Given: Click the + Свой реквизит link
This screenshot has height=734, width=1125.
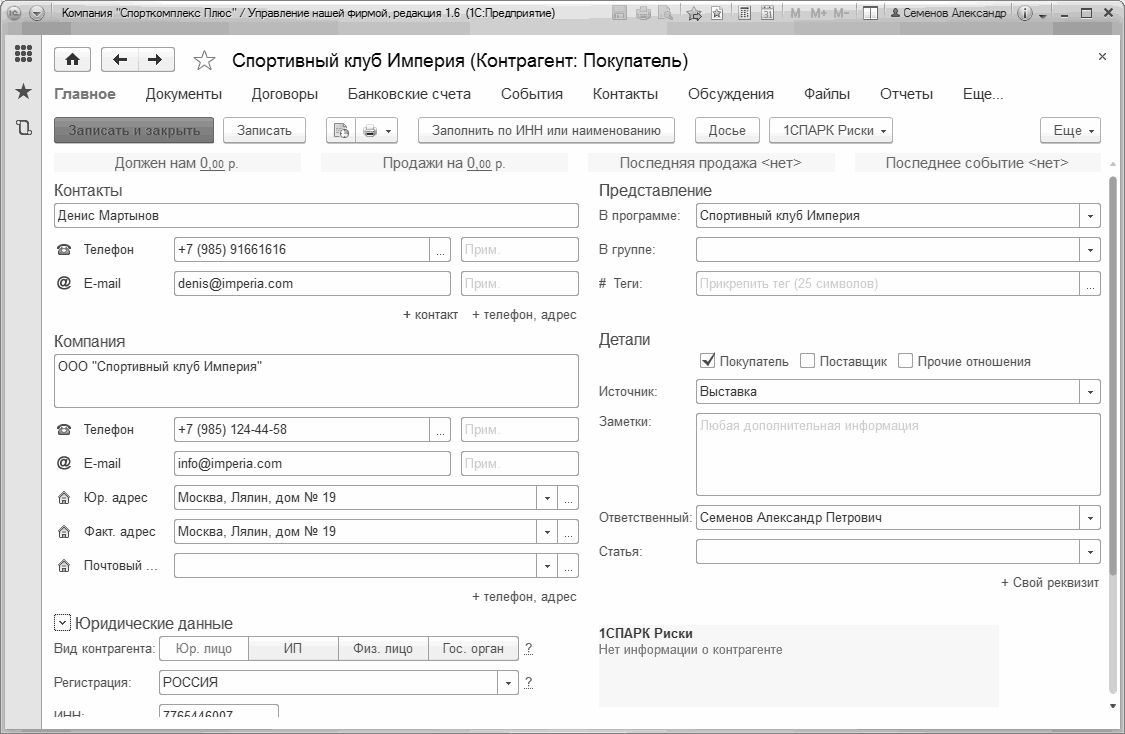Looking at the screenshot, I should tap(1050, 583).
